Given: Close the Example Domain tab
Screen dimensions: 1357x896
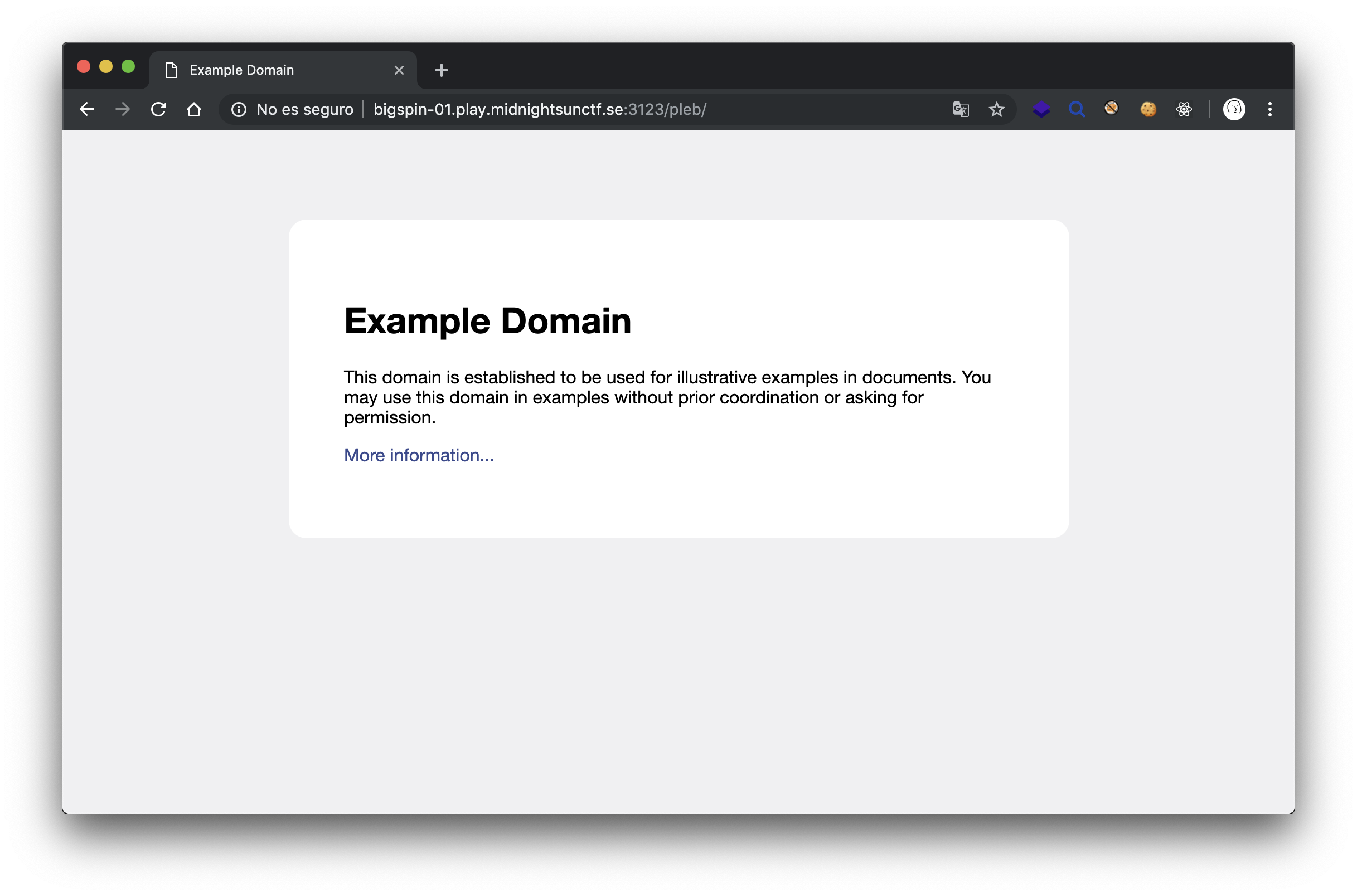Looking at the screenshot, I should click(x=399, y=70).
